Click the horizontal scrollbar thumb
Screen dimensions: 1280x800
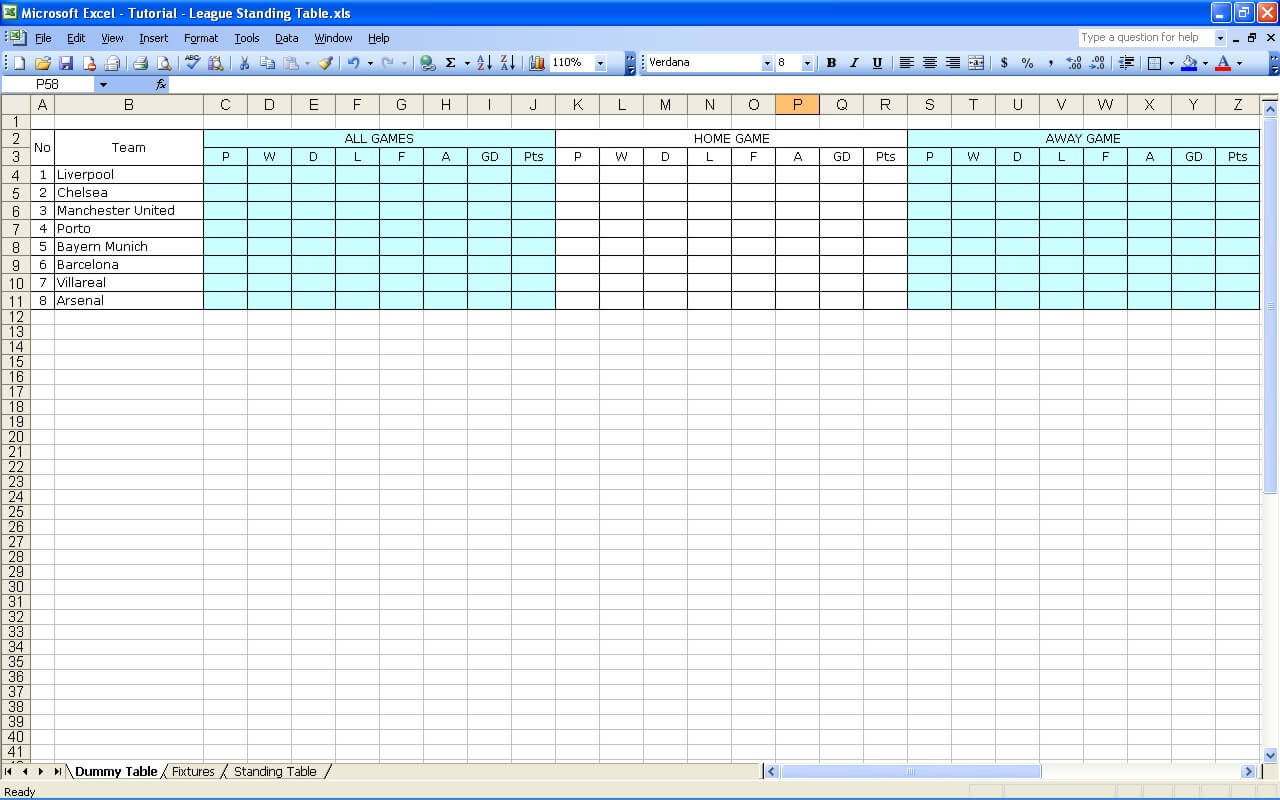click(911, 772)
